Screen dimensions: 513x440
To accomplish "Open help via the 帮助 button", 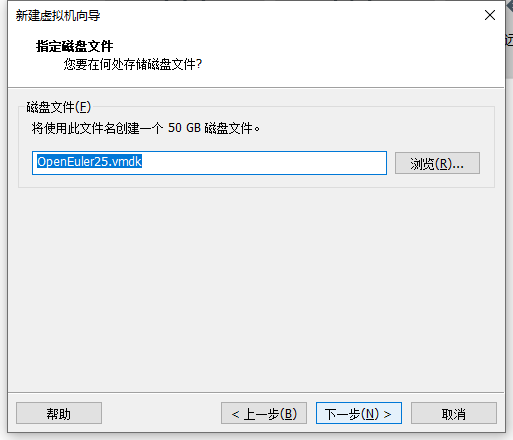I will pyautogui.click(x=59, y=413).
